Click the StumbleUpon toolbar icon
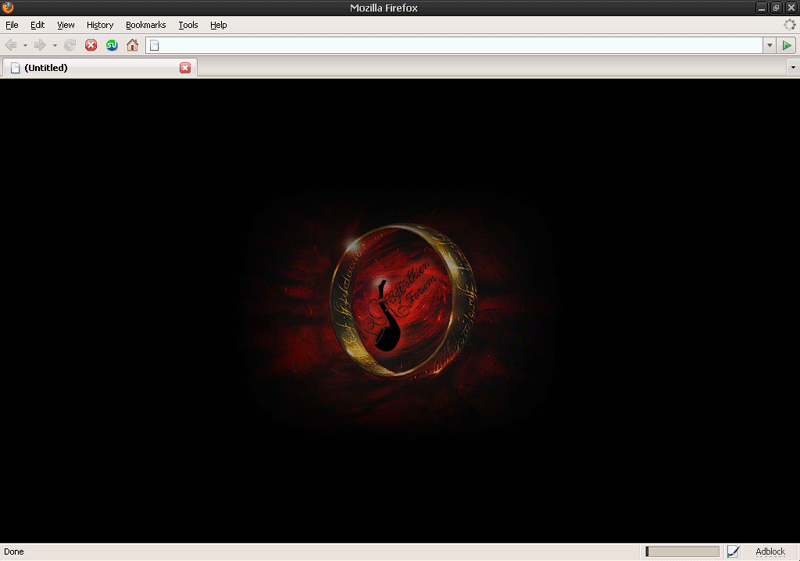The image size is (800, 561). pos(112,45)
